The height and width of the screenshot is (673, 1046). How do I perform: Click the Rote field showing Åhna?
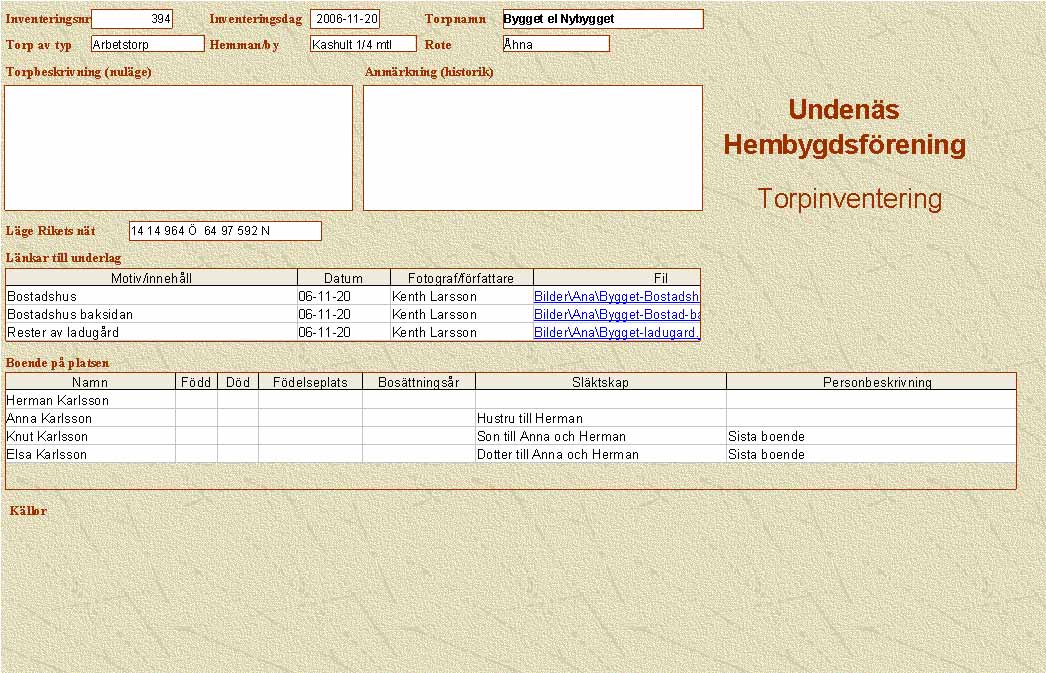tap(556, 44)
